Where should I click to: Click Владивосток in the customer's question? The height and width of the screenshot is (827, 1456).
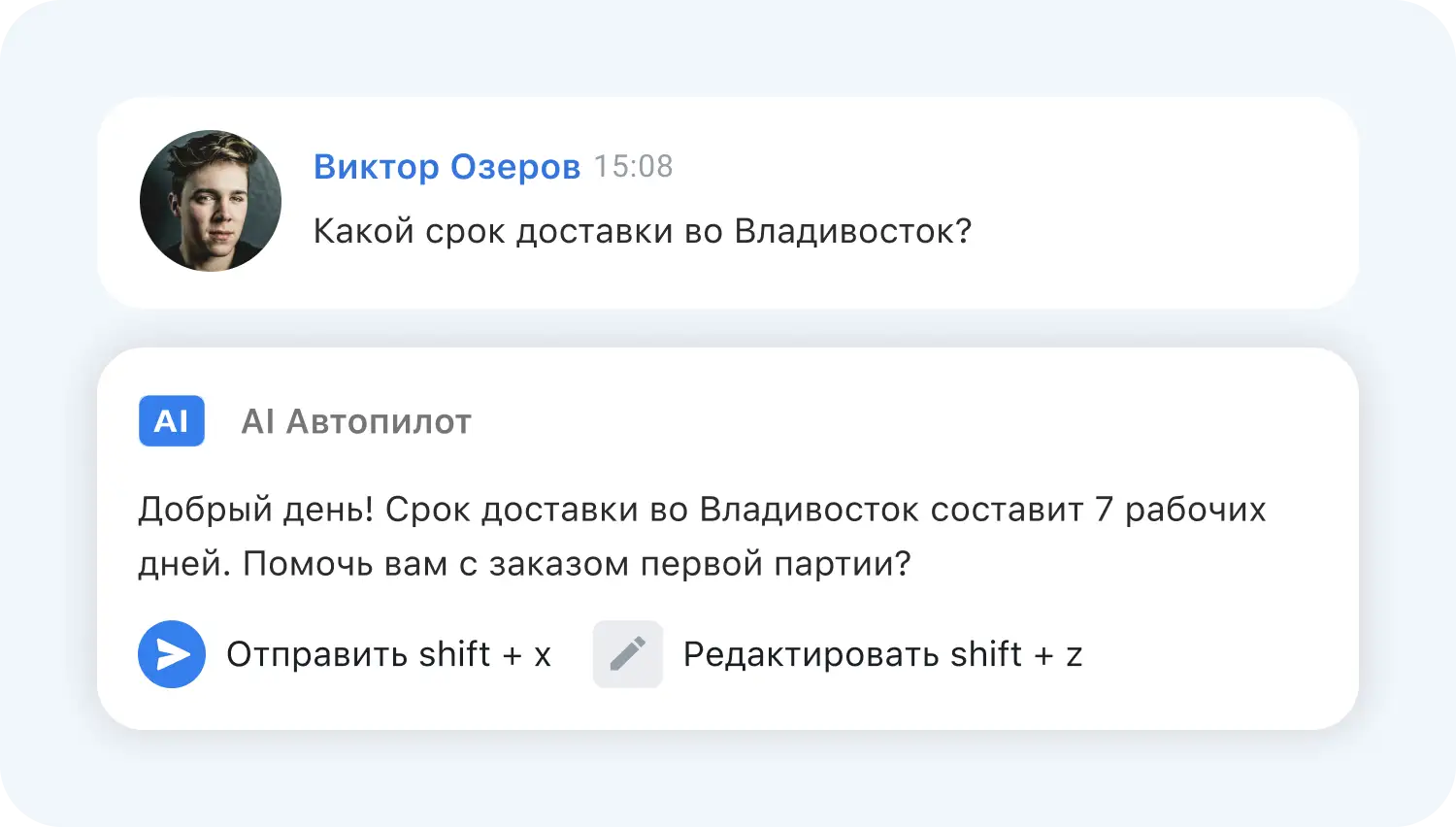pos(852,232)
